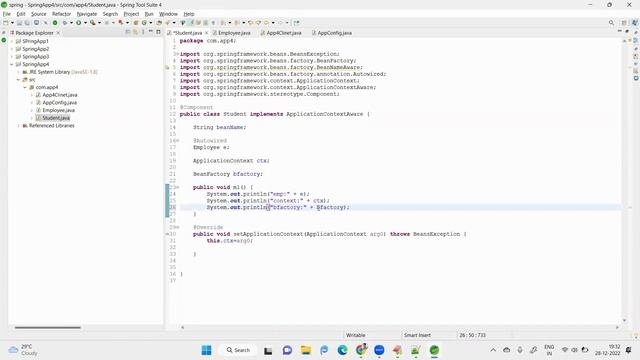This screenshot has height=360, width=640.
Task: Open the weather widget showing Cloudy
Action: [24, 350]
